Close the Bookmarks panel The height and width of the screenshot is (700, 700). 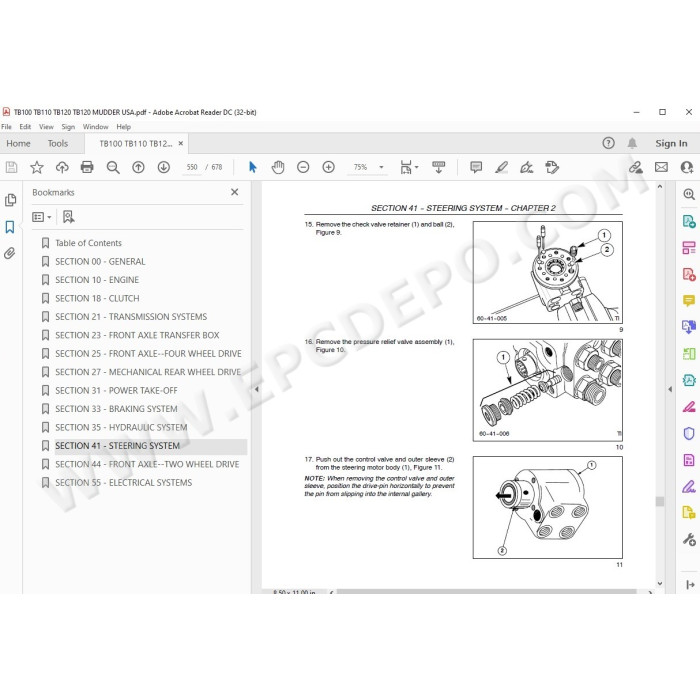click(234, 192)
